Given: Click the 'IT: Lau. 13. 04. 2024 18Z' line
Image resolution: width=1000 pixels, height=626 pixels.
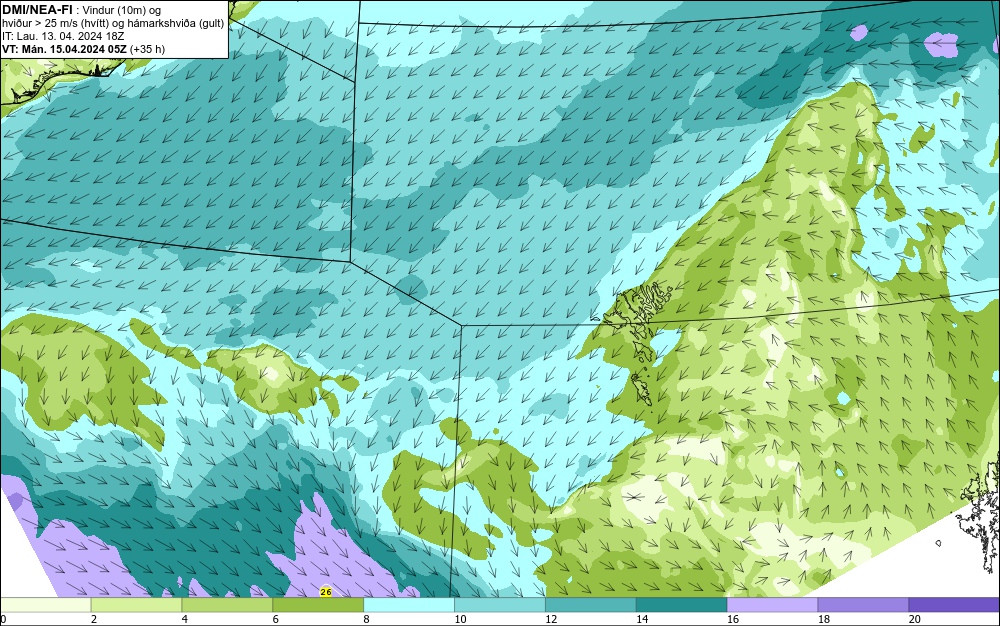Looking at the screenshot, I should coord(63,36).
